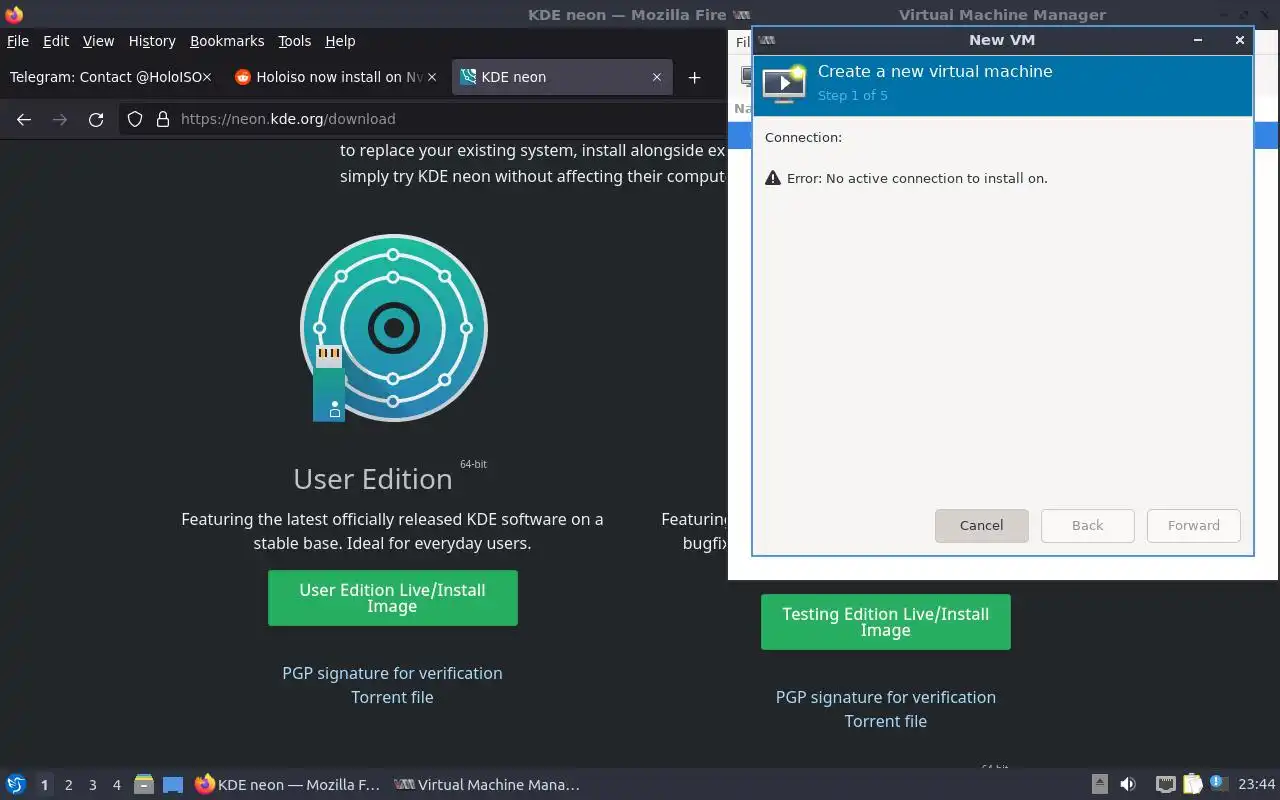Click Firefox forward arrow button
Screen dimensions: 1280x800
click(60, 119)
